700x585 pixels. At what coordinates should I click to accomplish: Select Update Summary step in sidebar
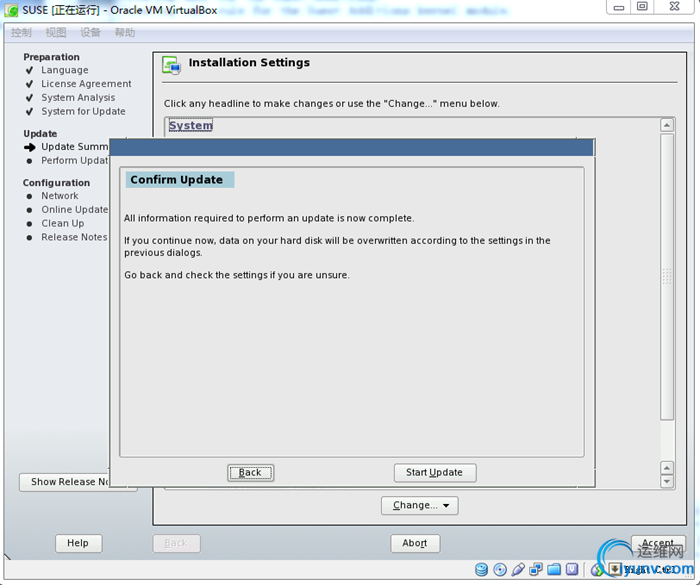[x=75, y=147]
